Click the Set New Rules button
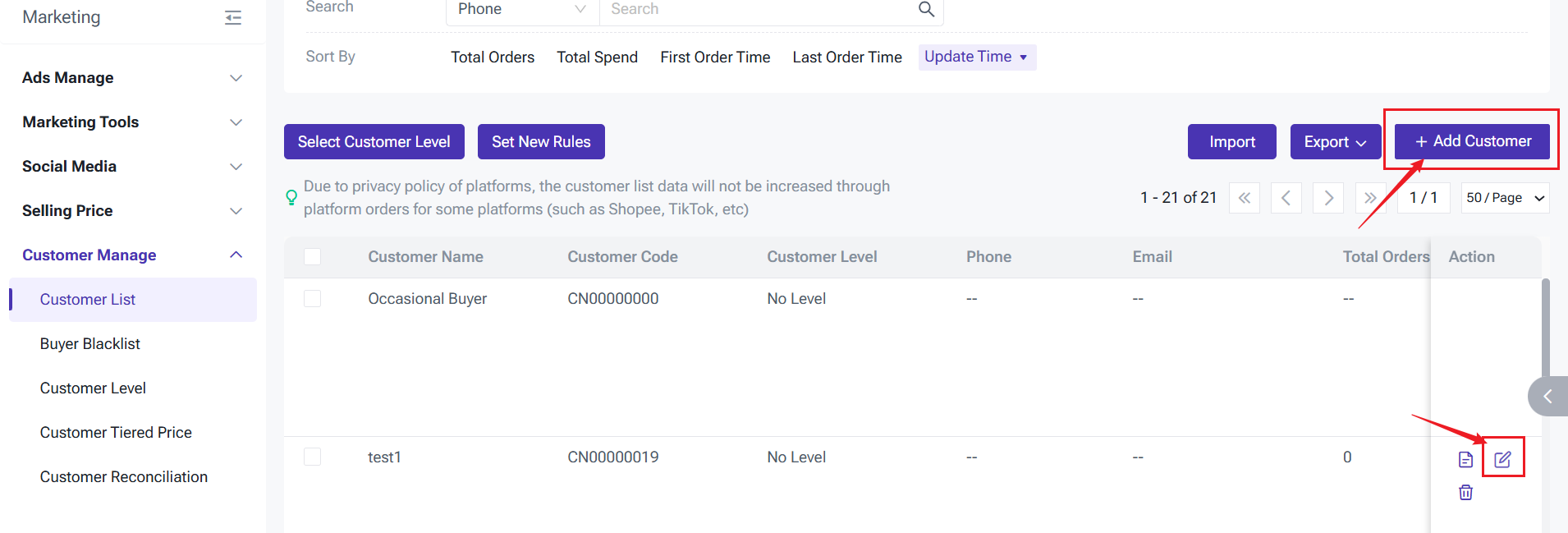This screenshot has height=533, width=1568. click(x=541, y=142)
